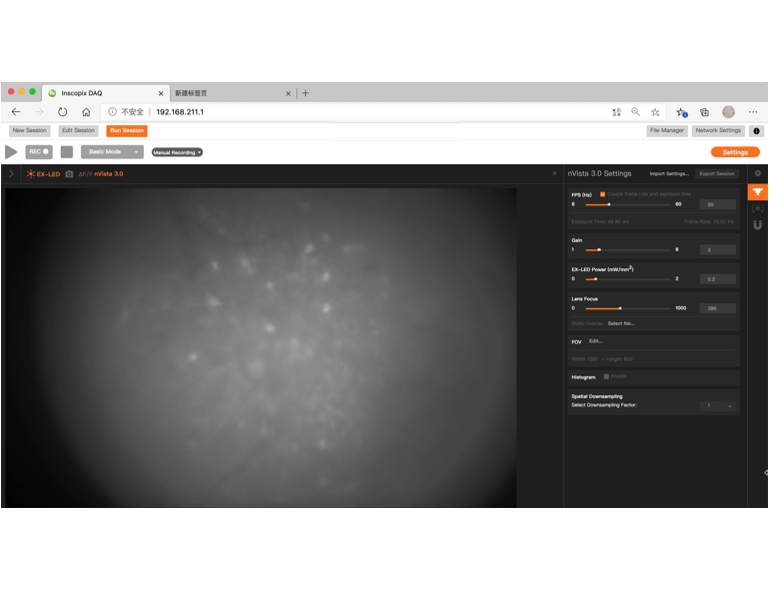Click the info circle icon
The height and width of the screenshot is (591, 769).
756,131
